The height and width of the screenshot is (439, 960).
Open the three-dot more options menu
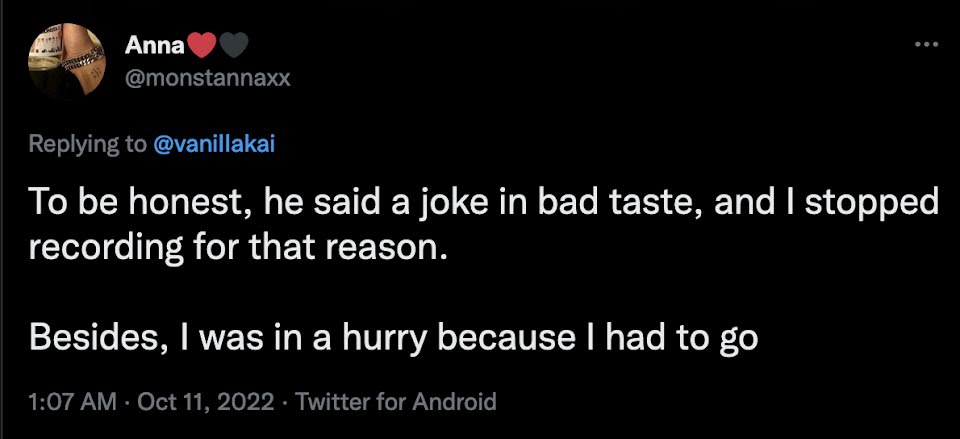pyautogui.click(x=926, y=45)
